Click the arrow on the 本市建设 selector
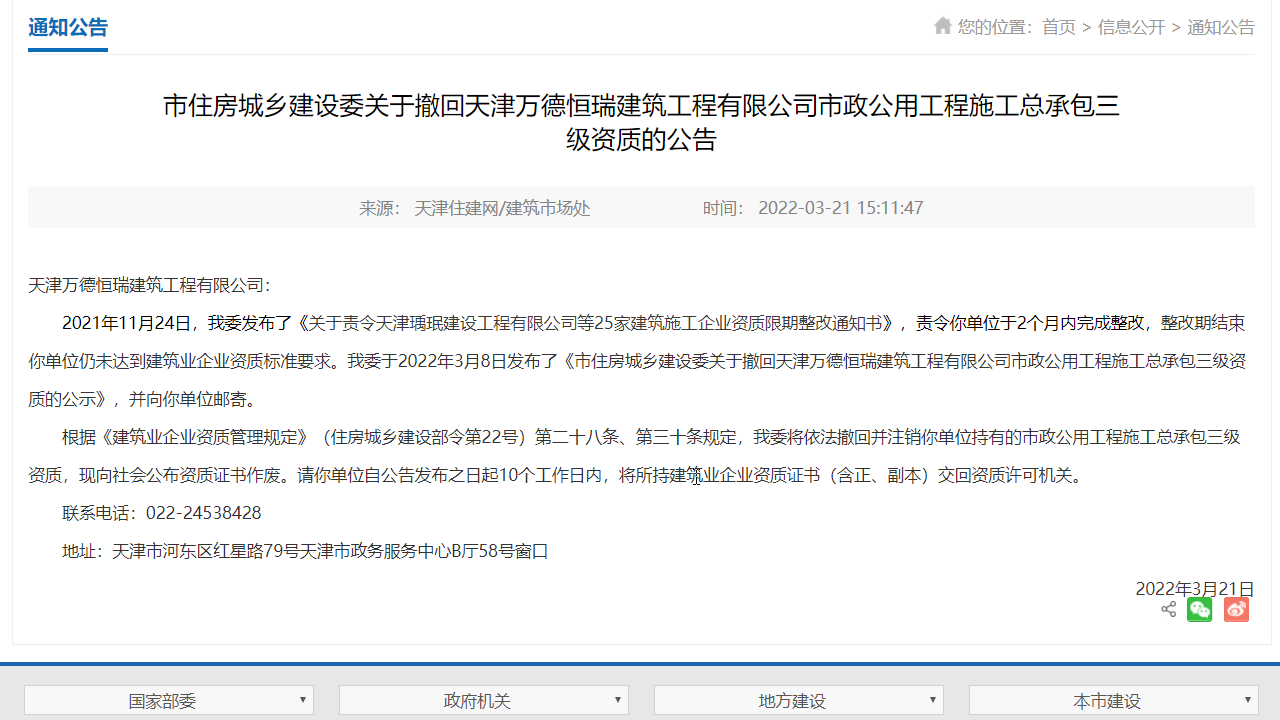1280x720 pixels. 1249,700
